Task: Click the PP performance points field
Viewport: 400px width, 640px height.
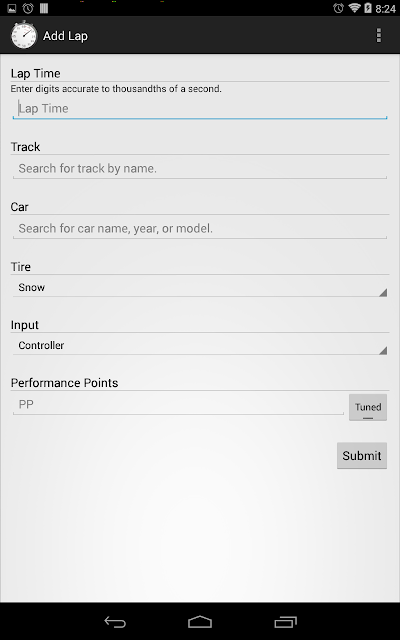Action: tap(178, 404)
